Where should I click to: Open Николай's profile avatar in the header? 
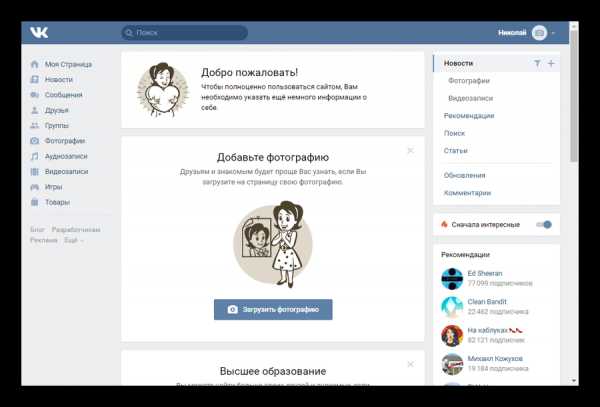click(539, 33)
